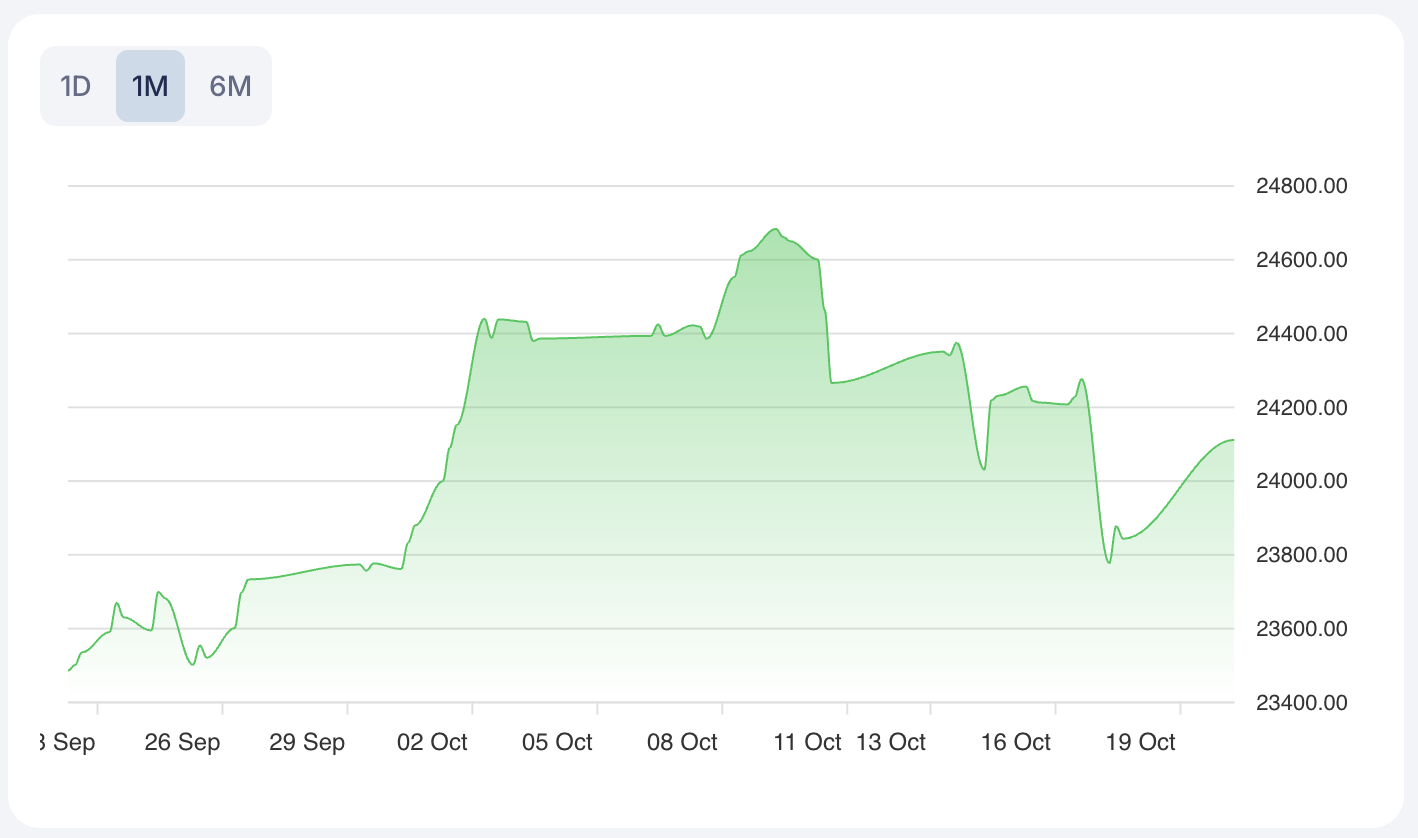
Task: Click the leftmost start of the chart line
Action: click(x=69, y=670)
